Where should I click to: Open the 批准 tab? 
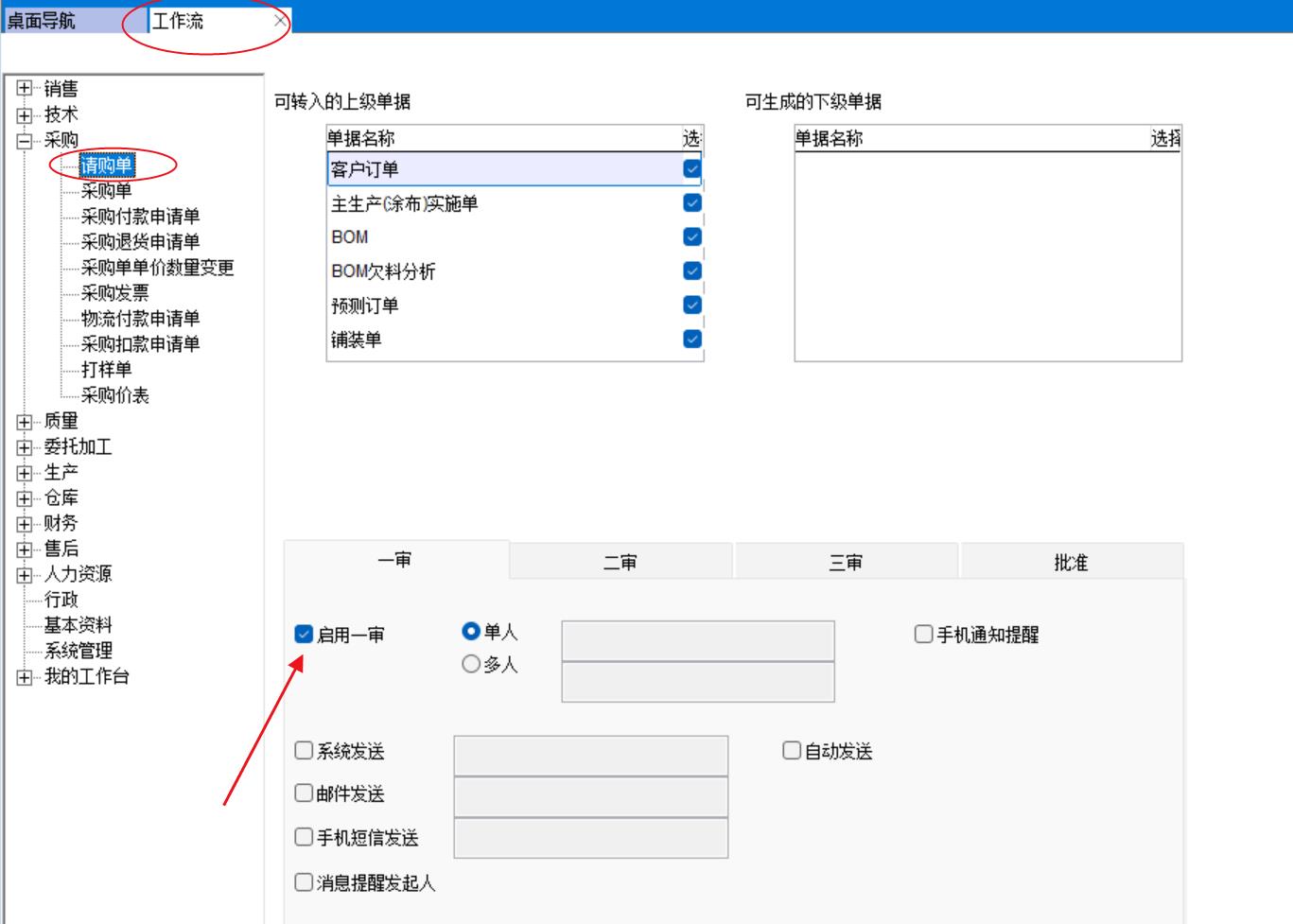pos(1071,563)
